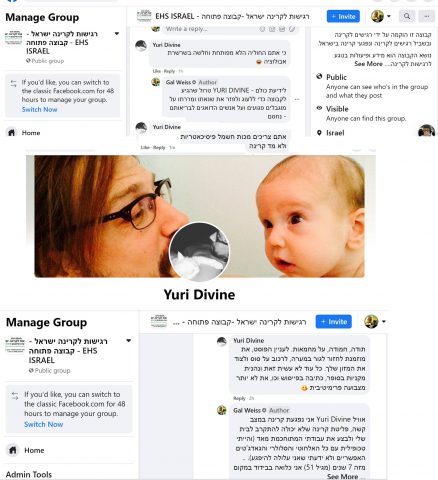Open Yuri Divine's circular profile picture
This screenshot has width=438, height=480.
click(x=199, y=252)
